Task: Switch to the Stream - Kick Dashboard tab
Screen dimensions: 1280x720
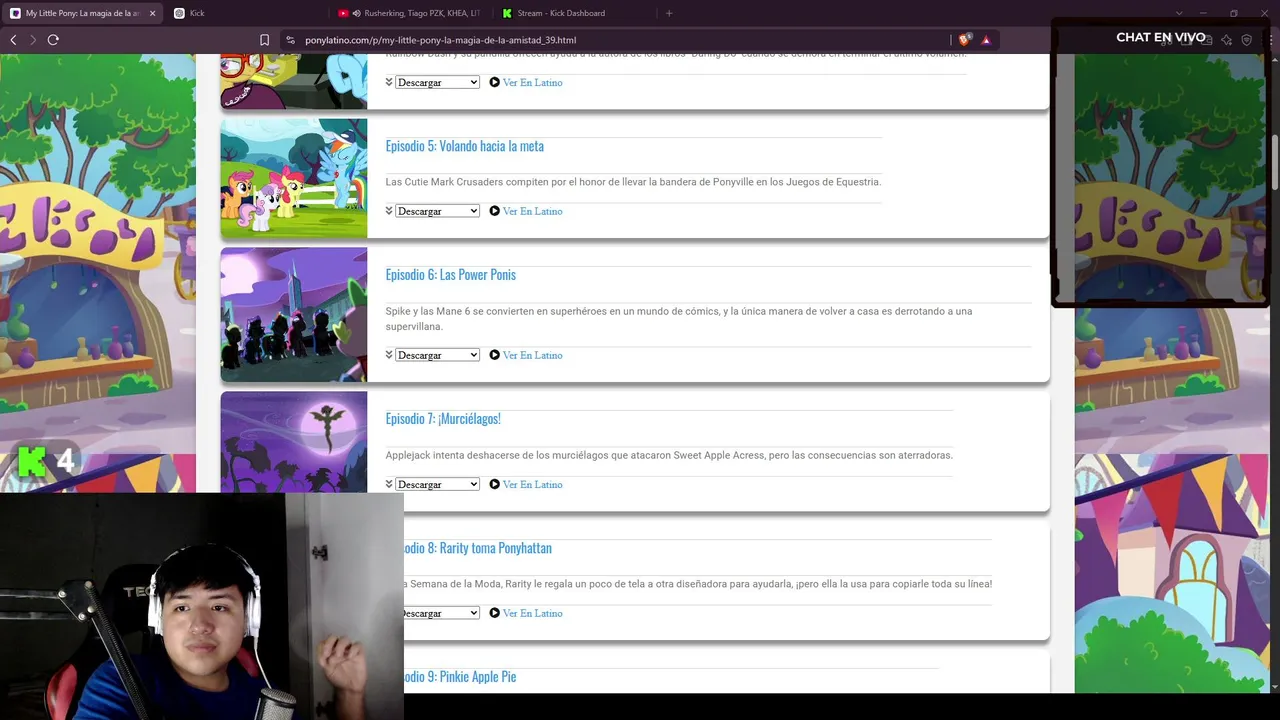Action: [575, 13]
